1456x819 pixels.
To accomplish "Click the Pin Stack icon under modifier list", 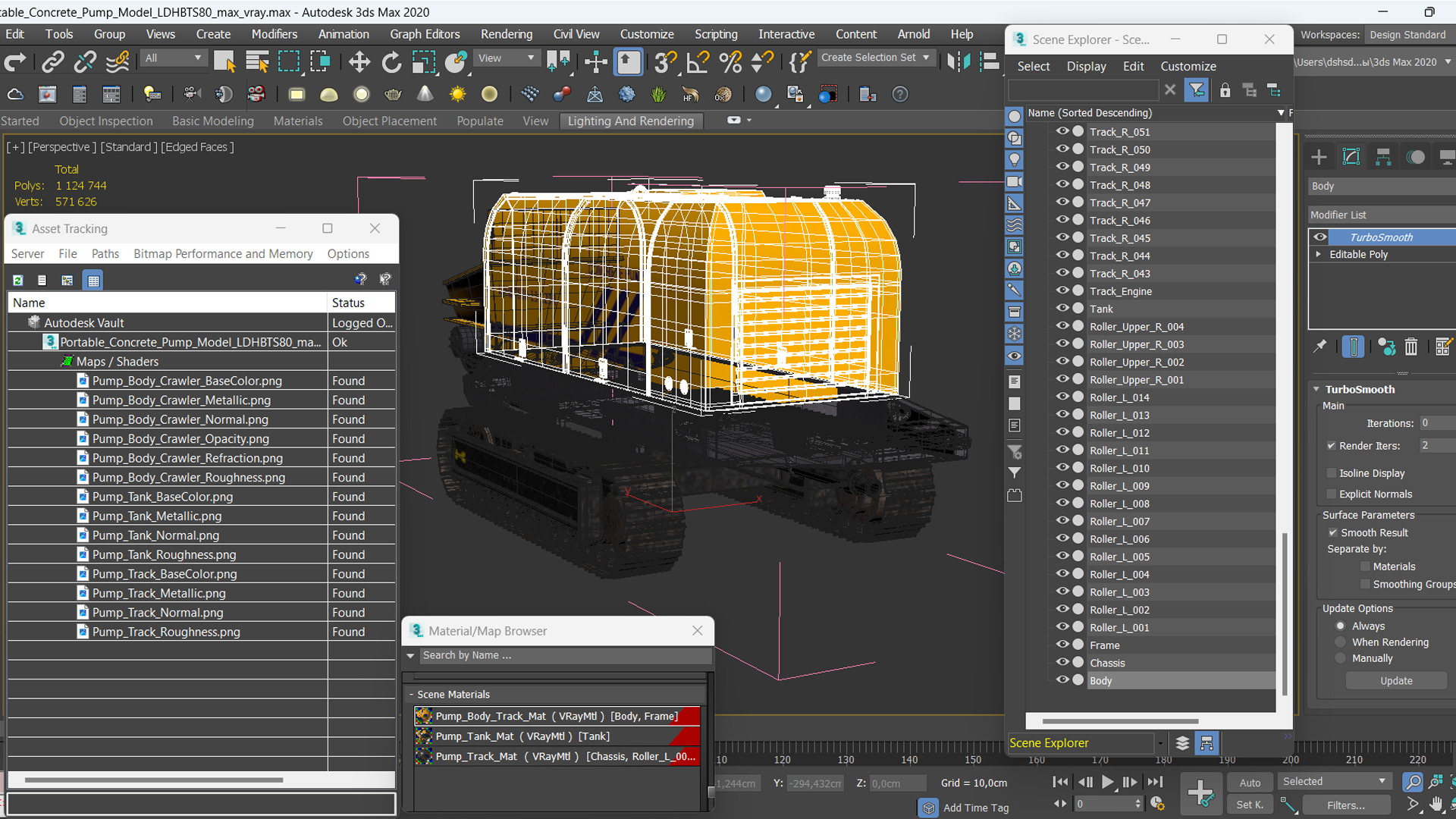I will pyautogui.click(x=1320, y=347).
